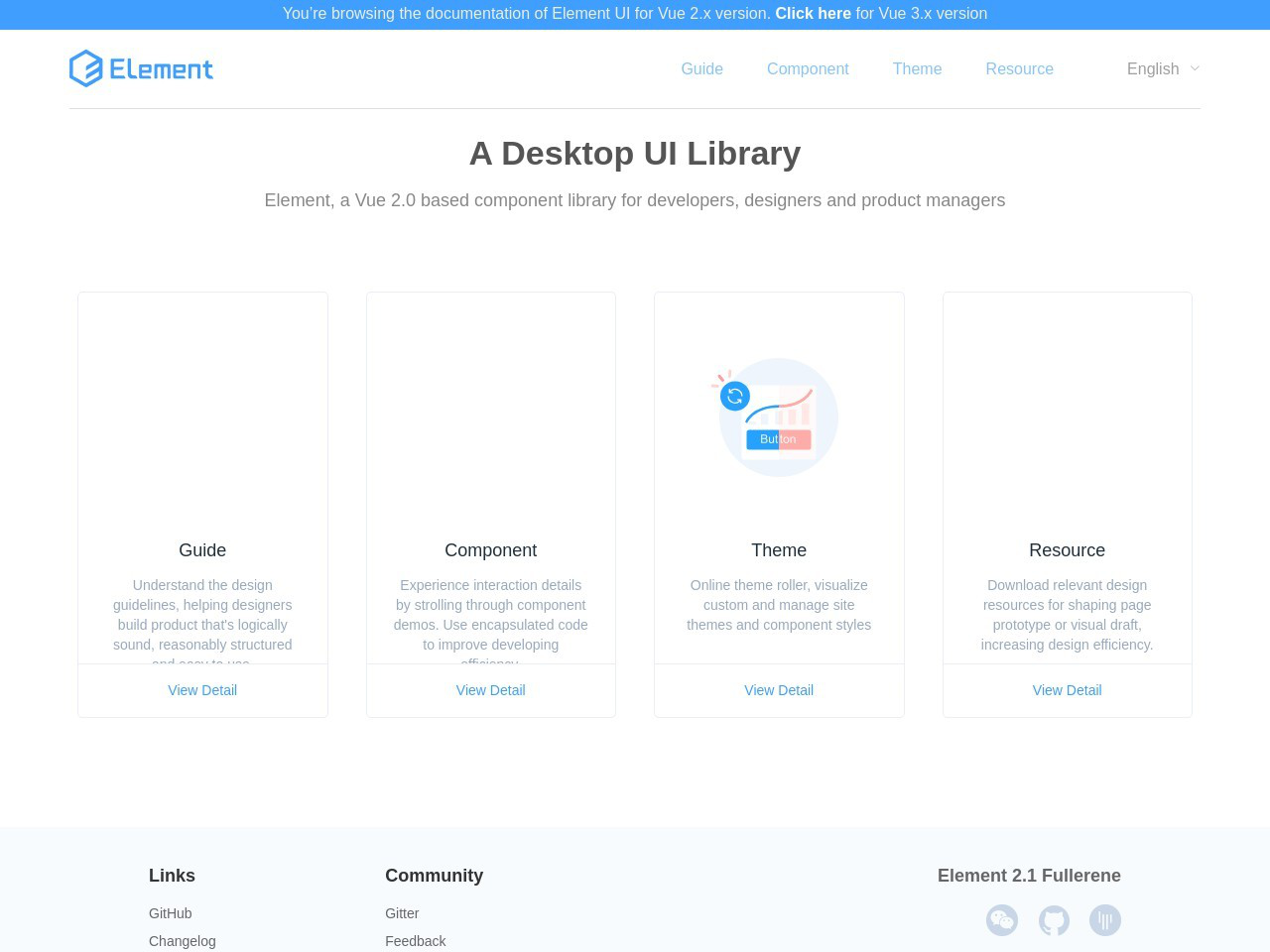
Task: Click the language dropdown chevron arrow
Action: [x=1195, y=68]
